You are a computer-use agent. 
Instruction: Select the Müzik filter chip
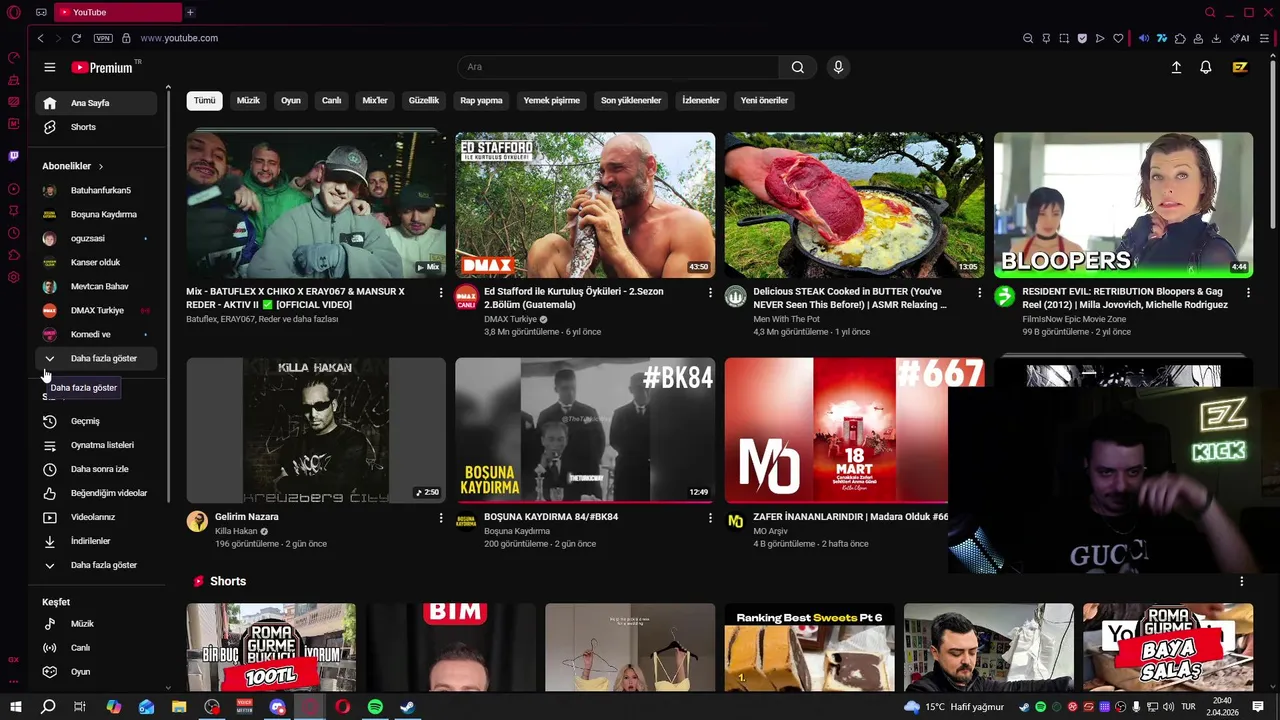pyautogui.click(x=248, y=101)
